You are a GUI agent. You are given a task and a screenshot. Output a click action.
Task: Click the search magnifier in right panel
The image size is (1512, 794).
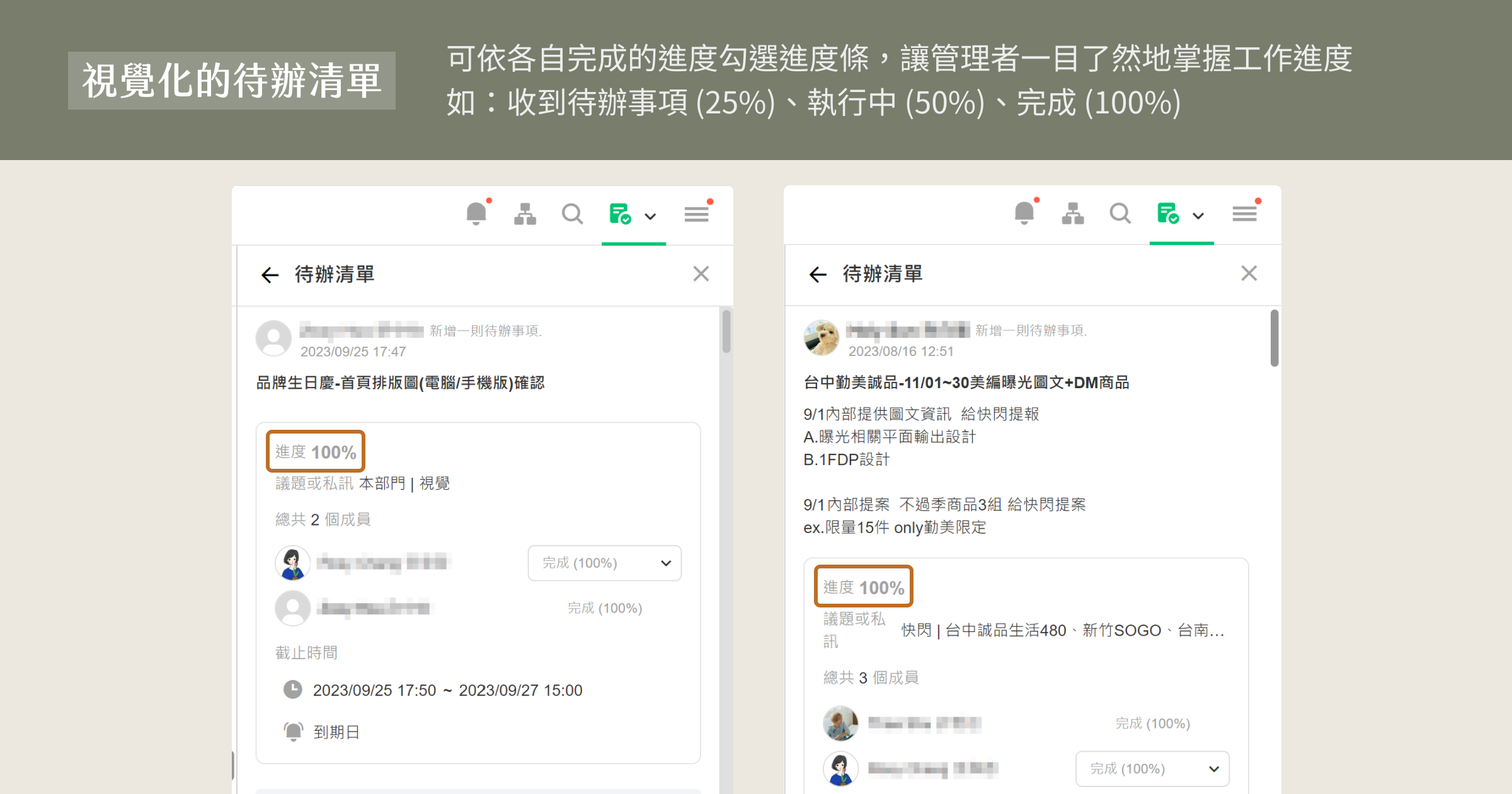click(1120, 214)
